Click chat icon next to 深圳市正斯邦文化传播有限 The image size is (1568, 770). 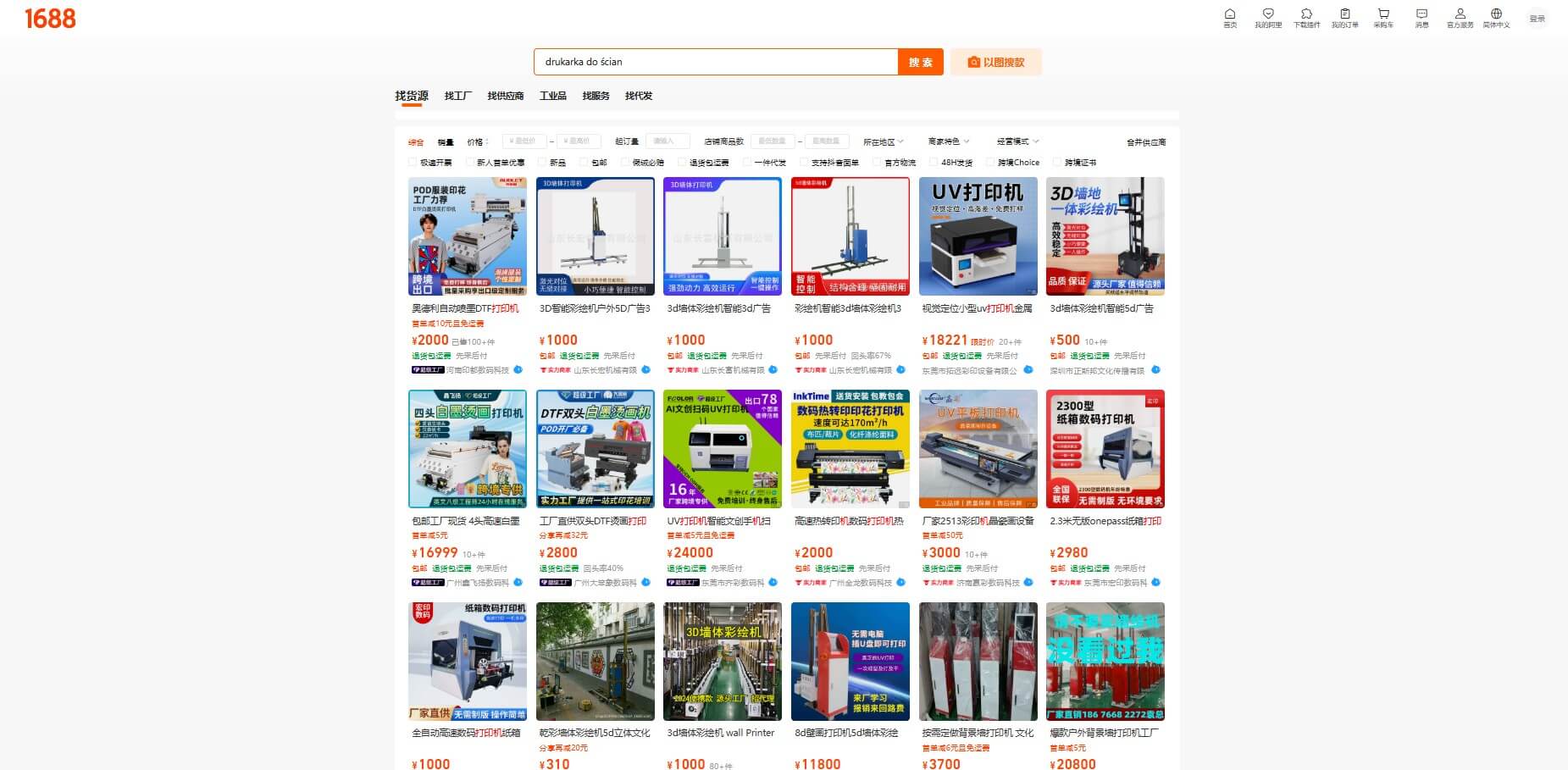(1155, 370)
